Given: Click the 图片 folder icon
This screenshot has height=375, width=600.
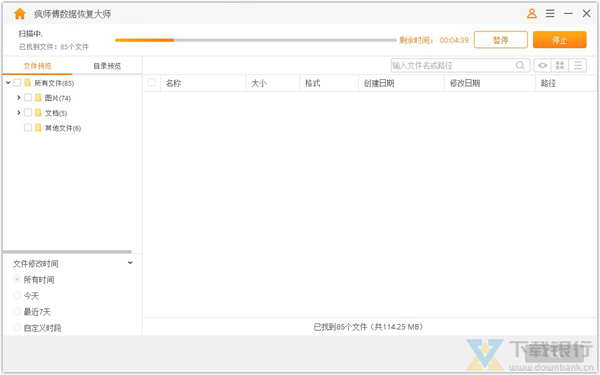Looking at the screenshot, I should (38, 98).
